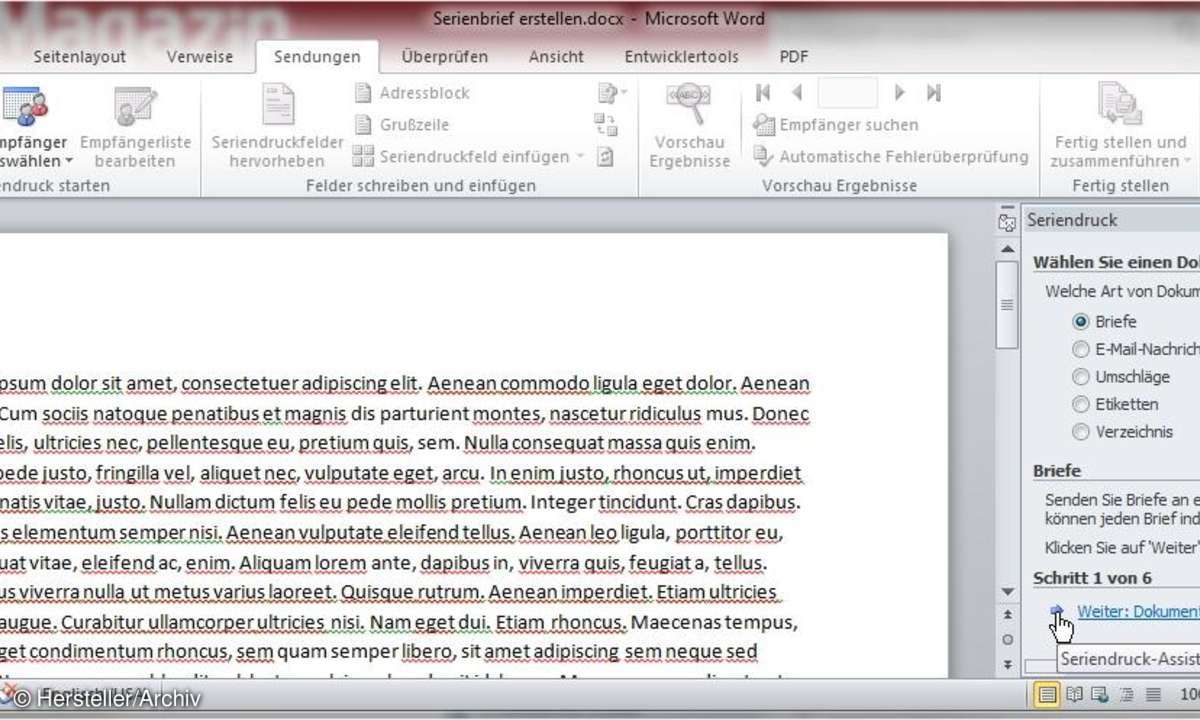
Task: Click the 'Schritt 1 von 6' text
Action: pos(1092,578)
